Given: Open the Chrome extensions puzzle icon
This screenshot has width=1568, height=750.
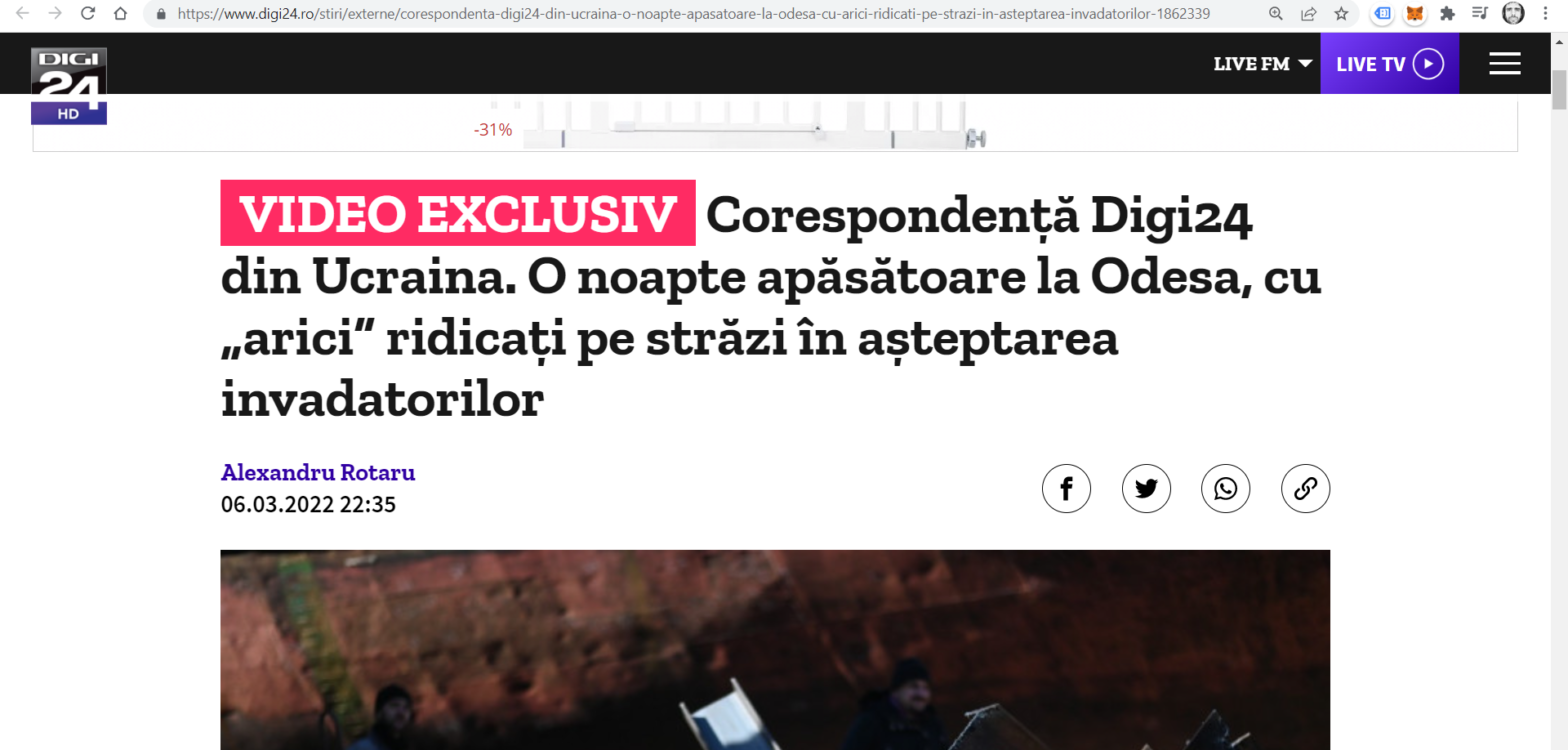Looking at the screenshot, I should tap(1447, 14).
